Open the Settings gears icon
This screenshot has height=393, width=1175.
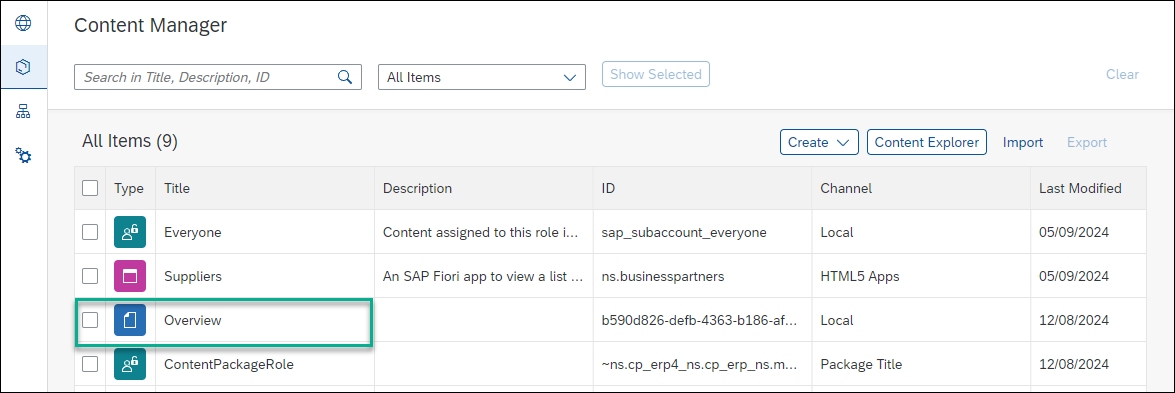(x=24, y=156)
